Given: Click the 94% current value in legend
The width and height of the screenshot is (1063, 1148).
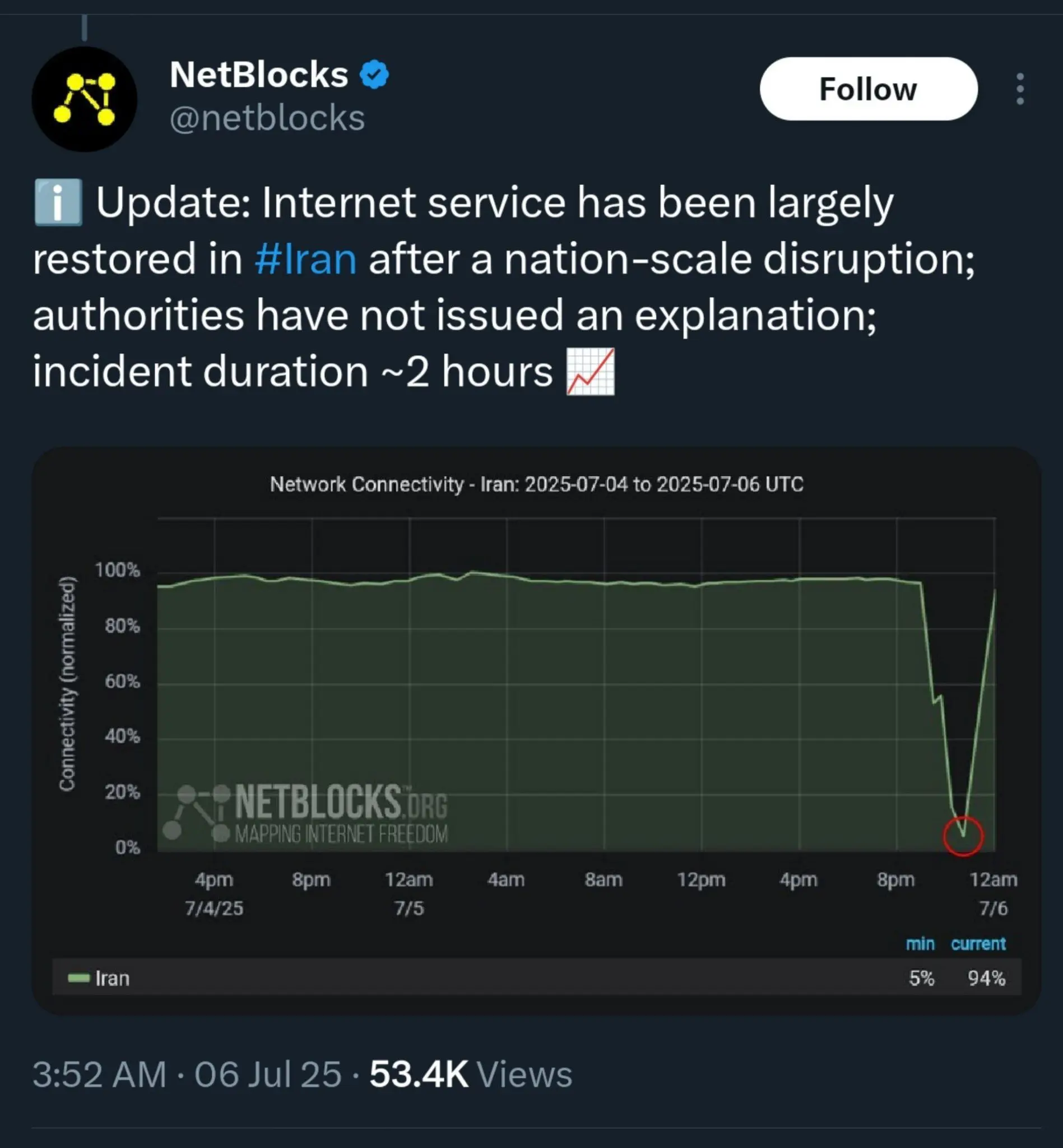Looking at the screenshot, I should click(x=986, y=978).
